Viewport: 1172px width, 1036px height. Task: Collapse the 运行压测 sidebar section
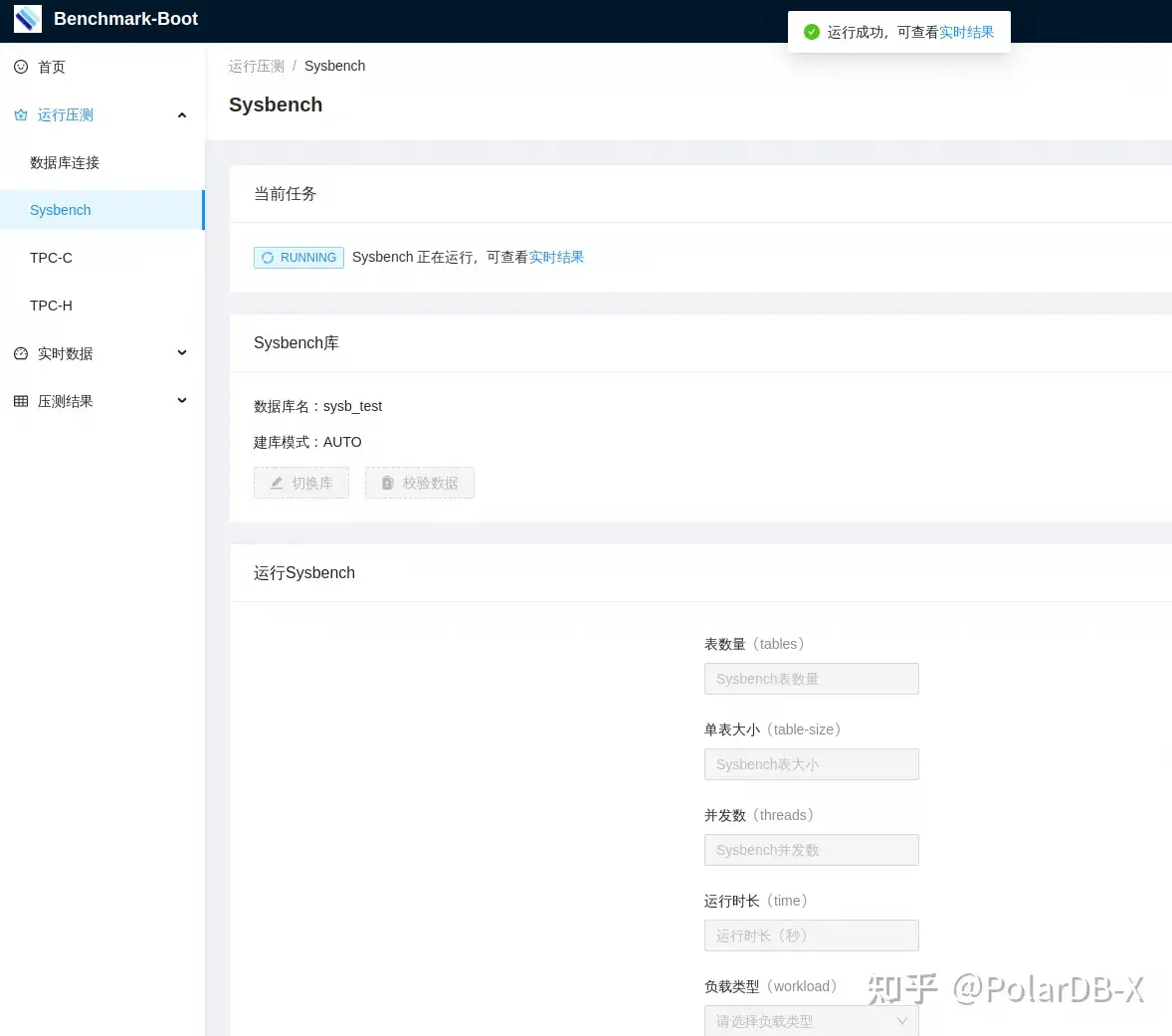(182, 114)
